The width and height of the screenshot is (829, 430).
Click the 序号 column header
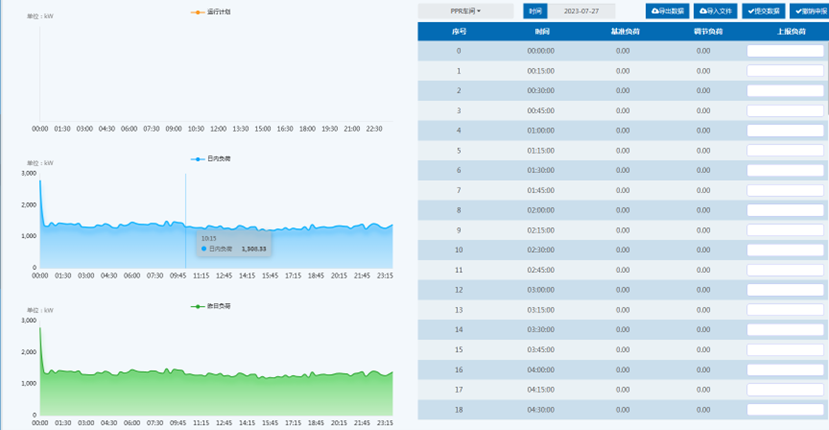(x=459, y=32)
